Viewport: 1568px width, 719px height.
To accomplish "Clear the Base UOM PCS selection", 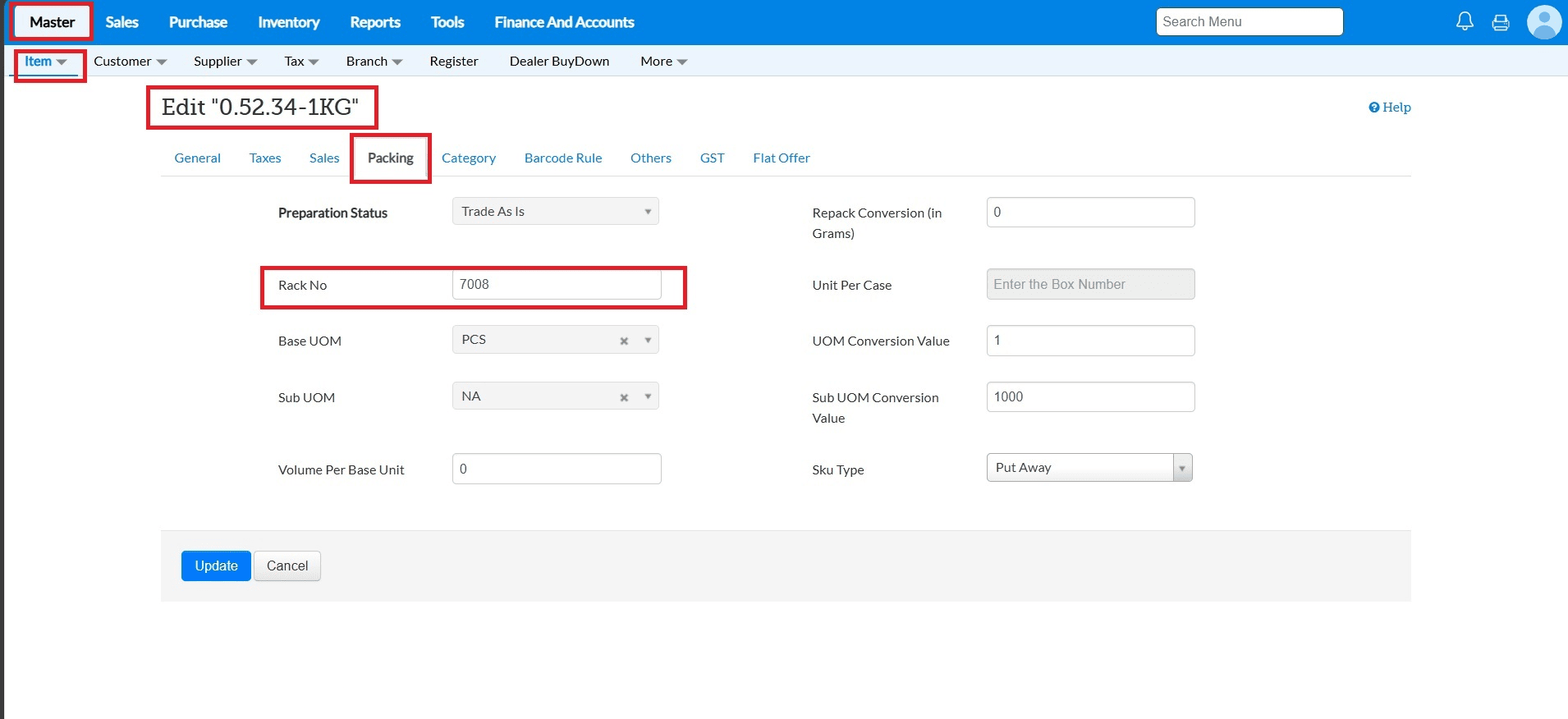I will 624,341.
